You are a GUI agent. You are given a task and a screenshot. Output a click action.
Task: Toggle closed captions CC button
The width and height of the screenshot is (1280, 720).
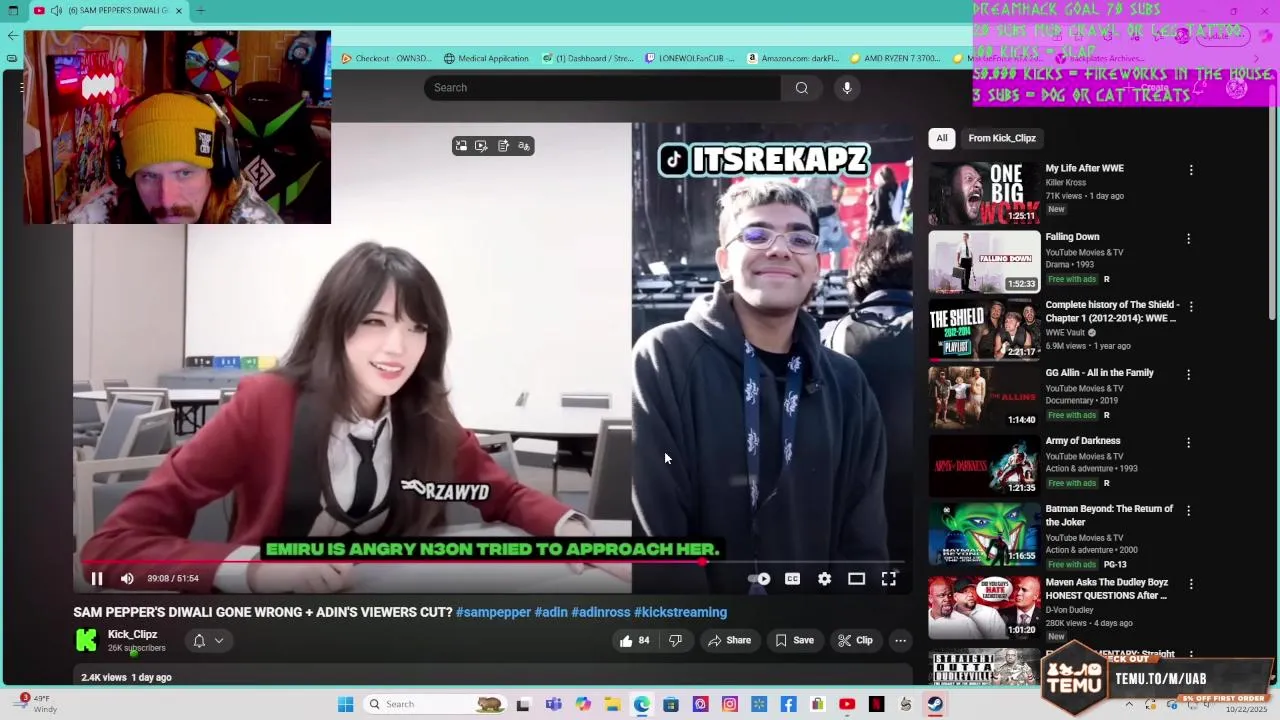coord(792,578)
